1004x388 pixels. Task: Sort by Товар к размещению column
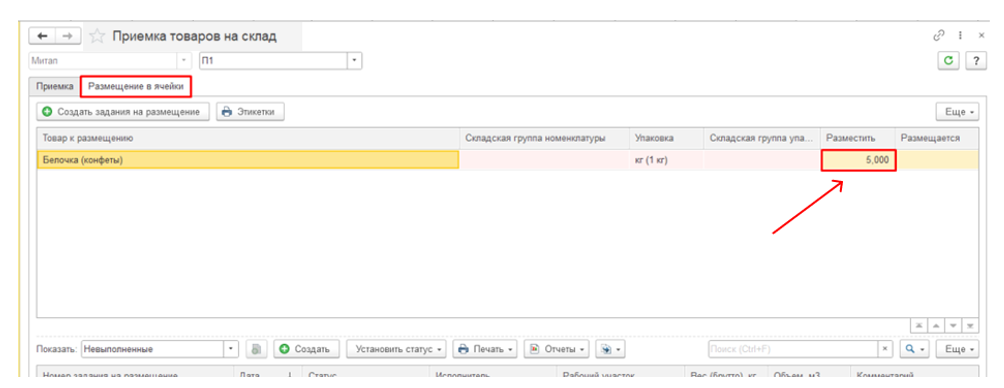click(248, 138)
